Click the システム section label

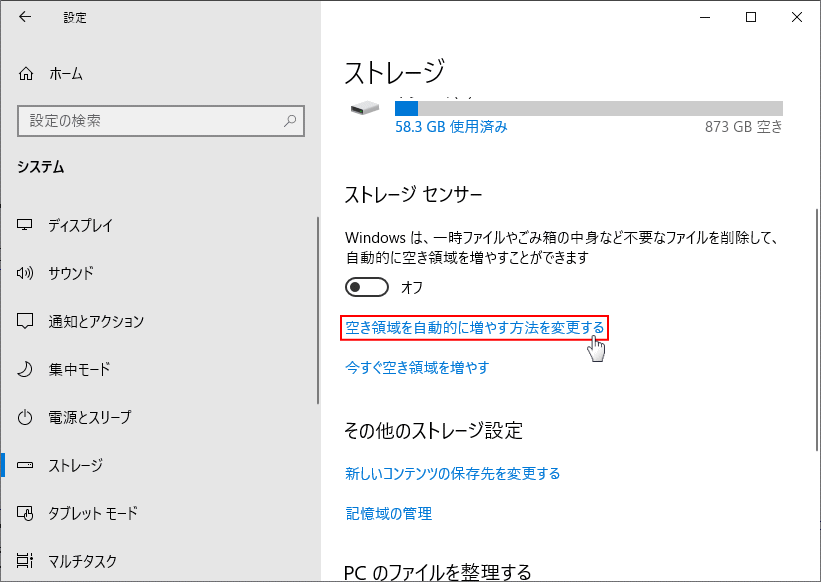click(41, 167)
